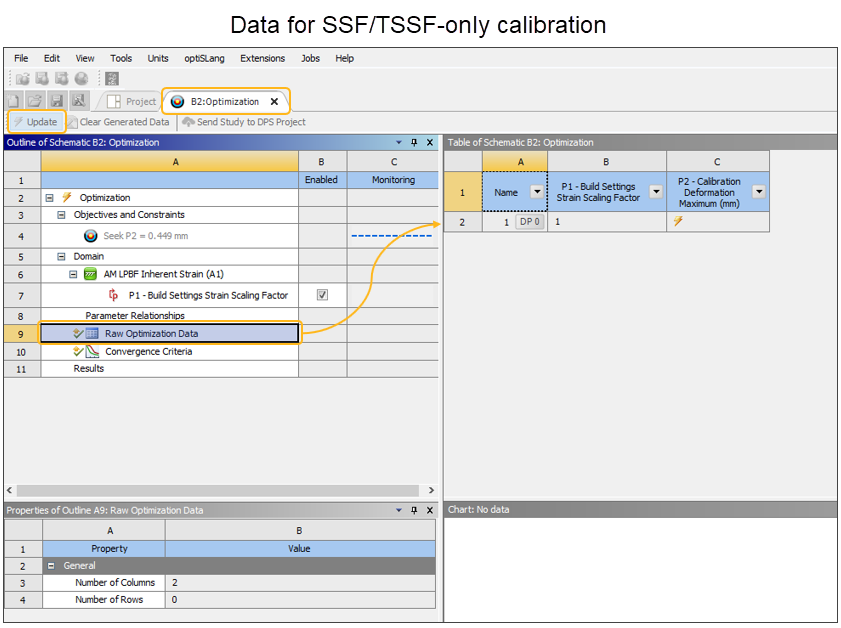Collapse Objectives and Constraints node
The height and width of the screenshot is (628, 841).
61,215
